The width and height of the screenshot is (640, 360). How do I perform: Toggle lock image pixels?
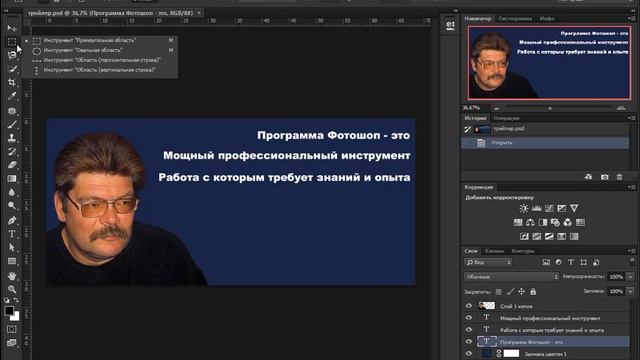coord(510,291)
